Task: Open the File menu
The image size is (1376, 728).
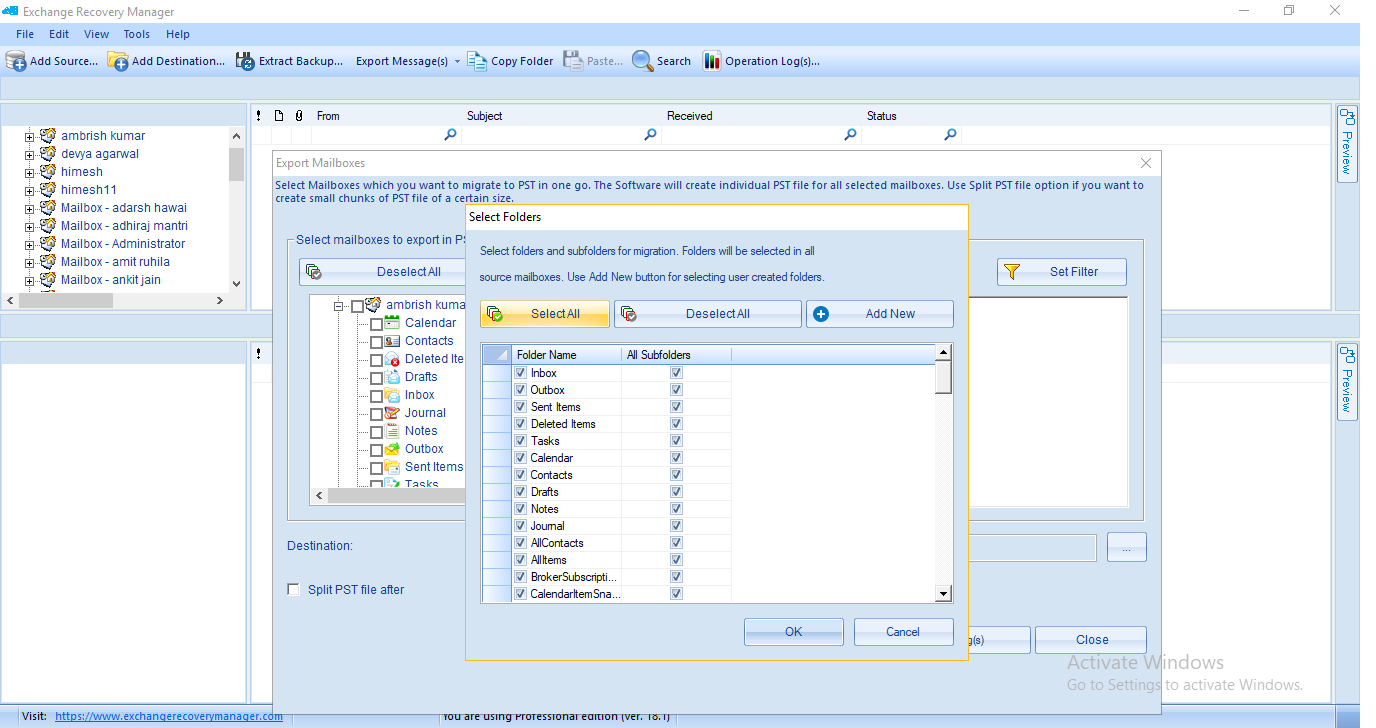Action: (x=25, y=34)
